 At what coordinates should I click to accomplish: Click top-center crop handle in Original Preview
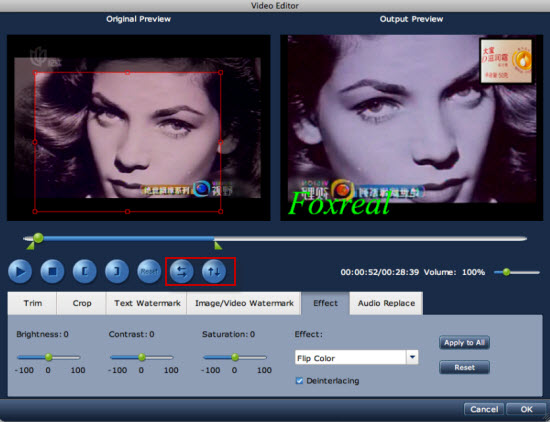click(128, 73)
